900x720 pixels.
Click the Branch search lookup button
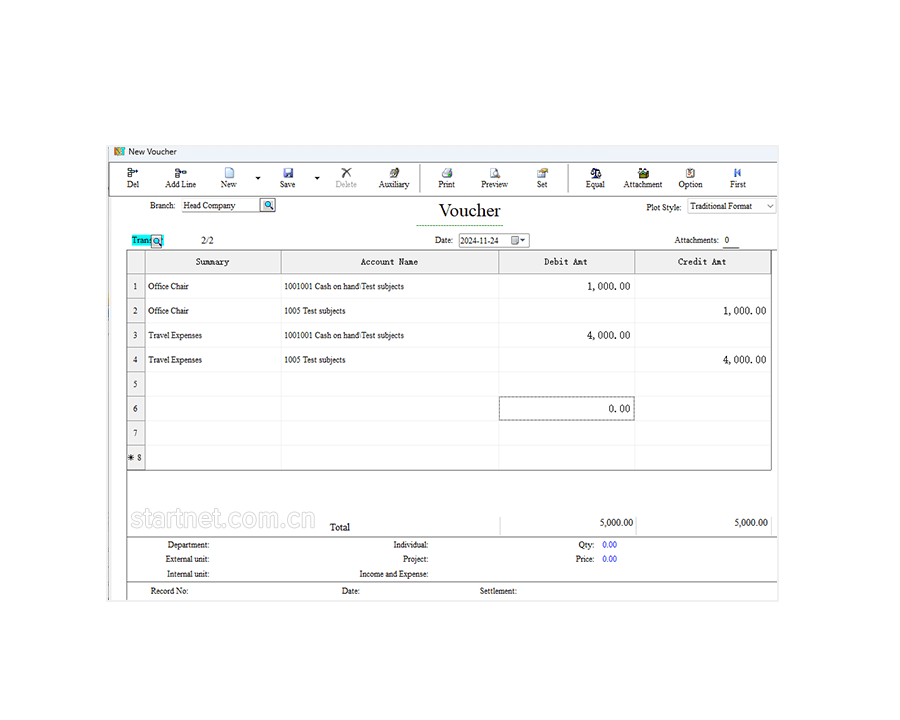coord(268,205)
